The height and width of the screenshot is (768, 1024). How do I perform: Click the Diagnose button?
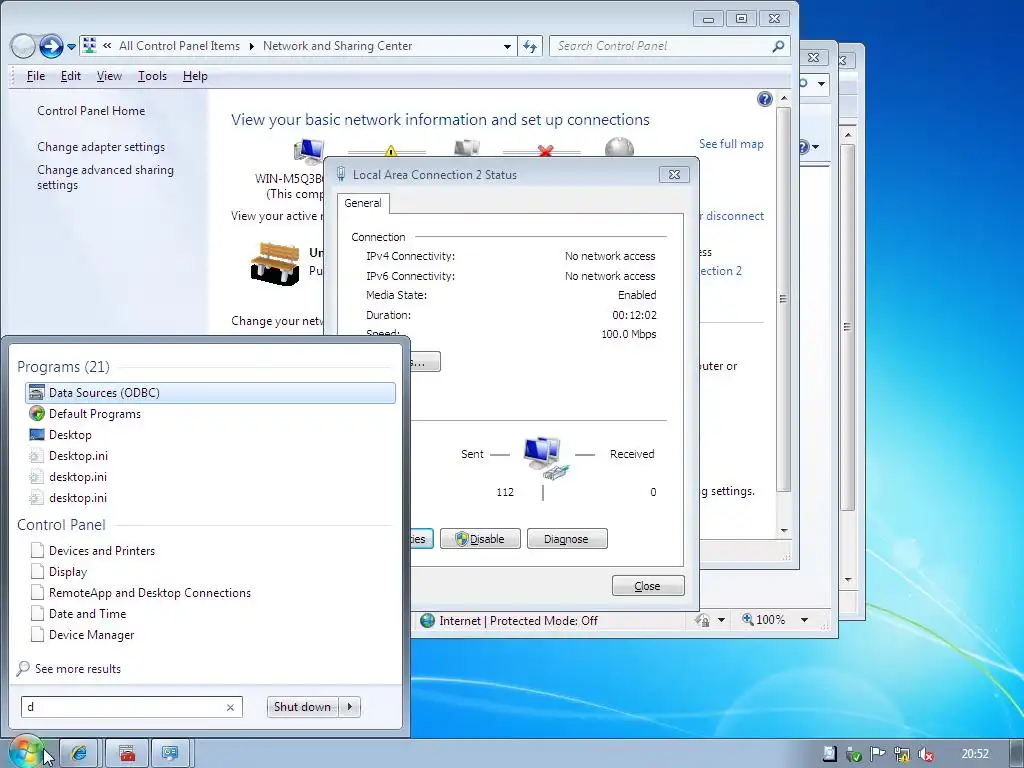point(567,539)
